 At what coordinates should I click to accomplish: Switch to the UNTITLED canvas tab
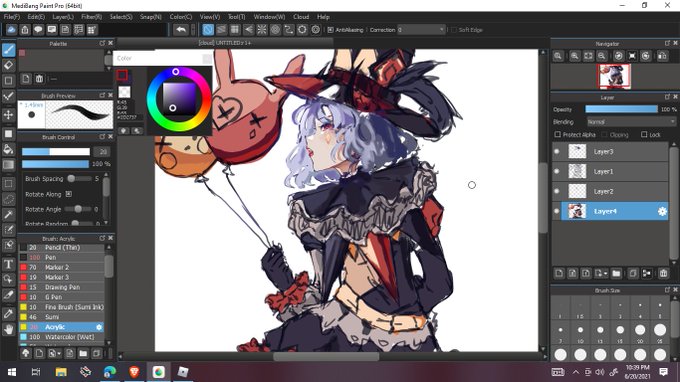coord(225,42)
